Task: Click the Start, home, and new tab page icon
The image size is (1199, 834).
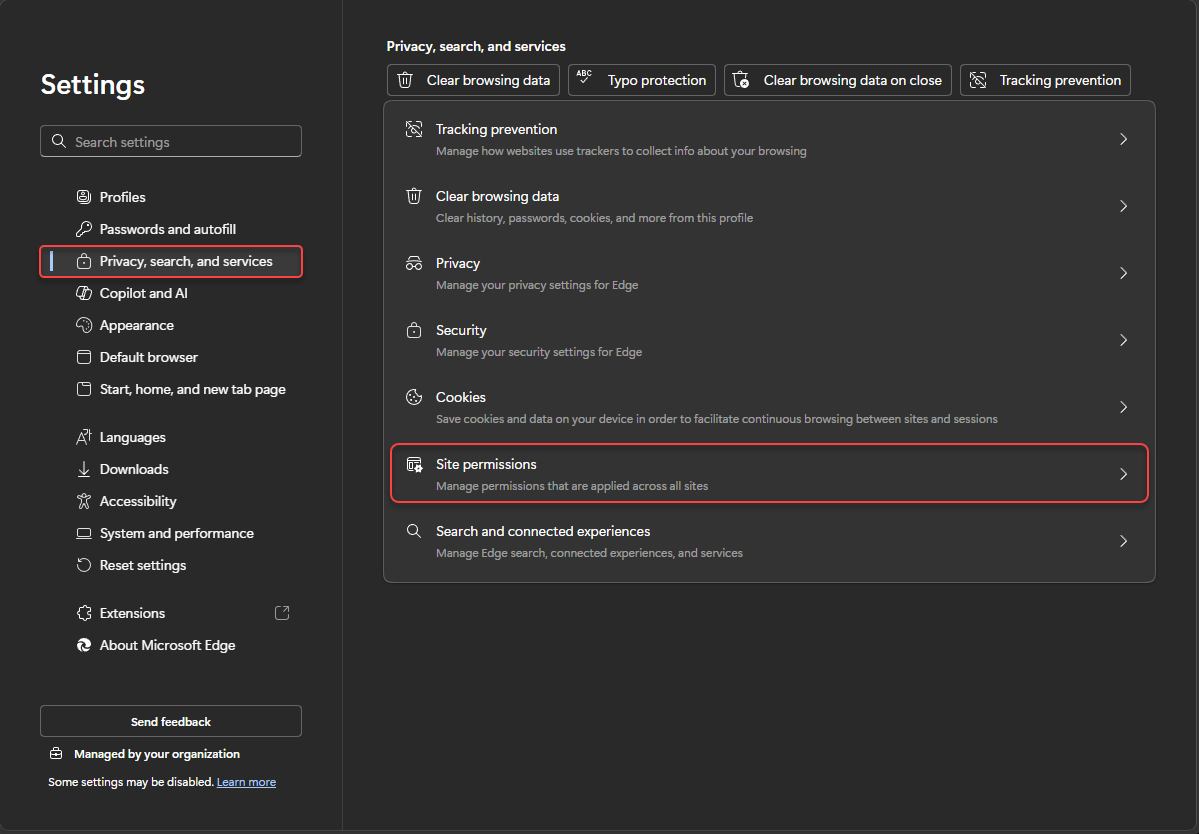Action: [x=84, y=390]
